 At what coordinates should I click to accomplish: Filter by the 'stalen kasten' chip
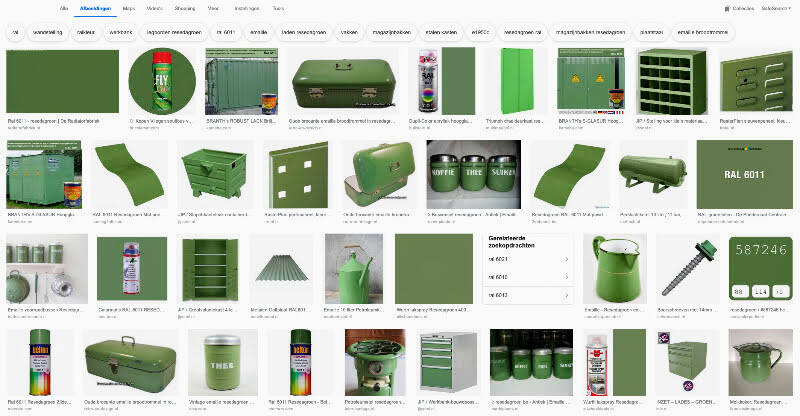point(441,32)
